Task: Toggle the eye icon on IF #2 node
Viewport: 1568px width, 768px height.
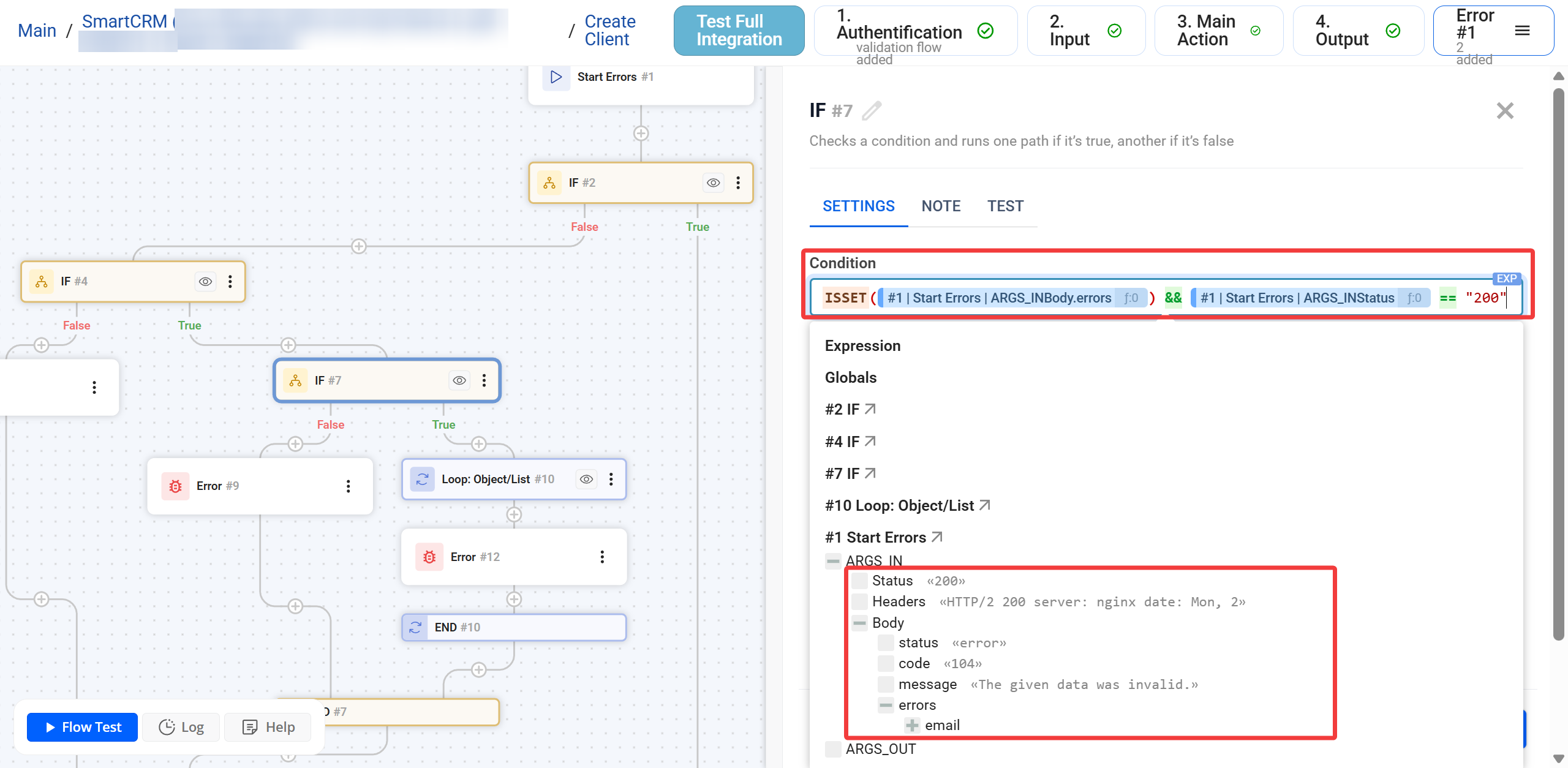Action: [x=713, y=183]
